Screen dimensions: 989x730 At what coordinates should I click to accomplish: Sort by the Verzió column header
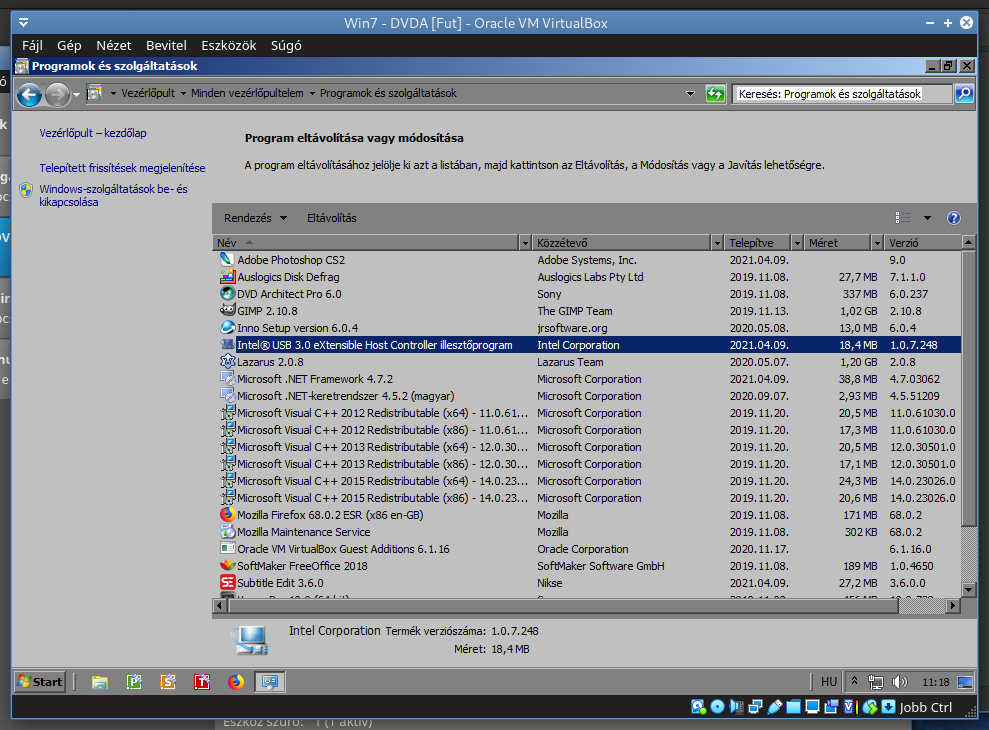(922, 243)
